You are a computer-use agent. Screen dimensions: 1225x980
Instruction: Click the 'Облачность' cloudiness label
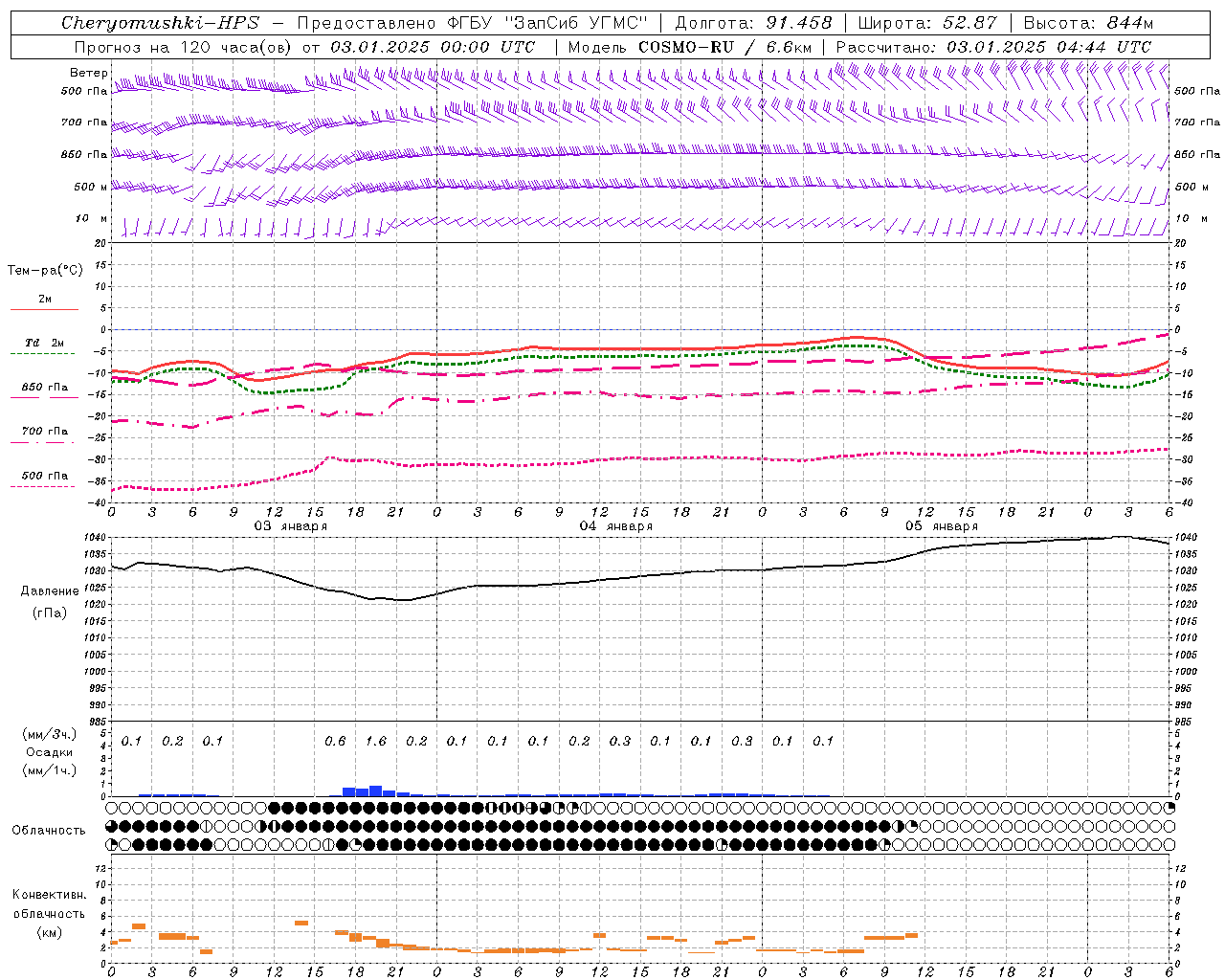[49, 831]
